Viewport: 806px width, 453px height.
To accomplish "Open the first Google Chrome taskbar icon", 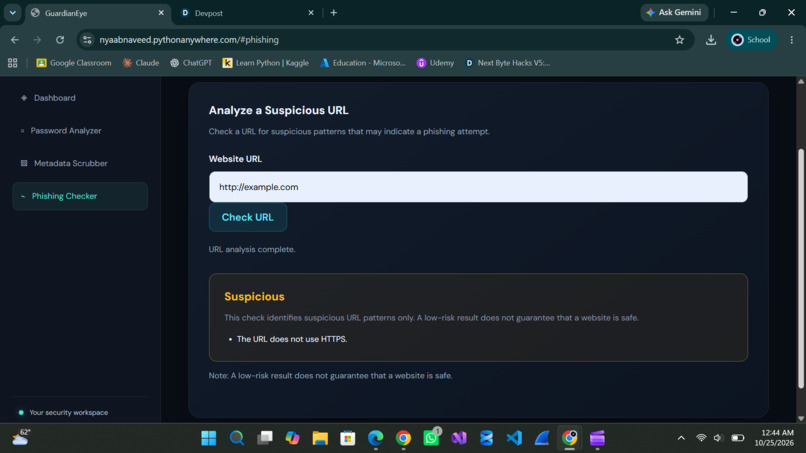I will pyautogui.click(x=404, y=438).
